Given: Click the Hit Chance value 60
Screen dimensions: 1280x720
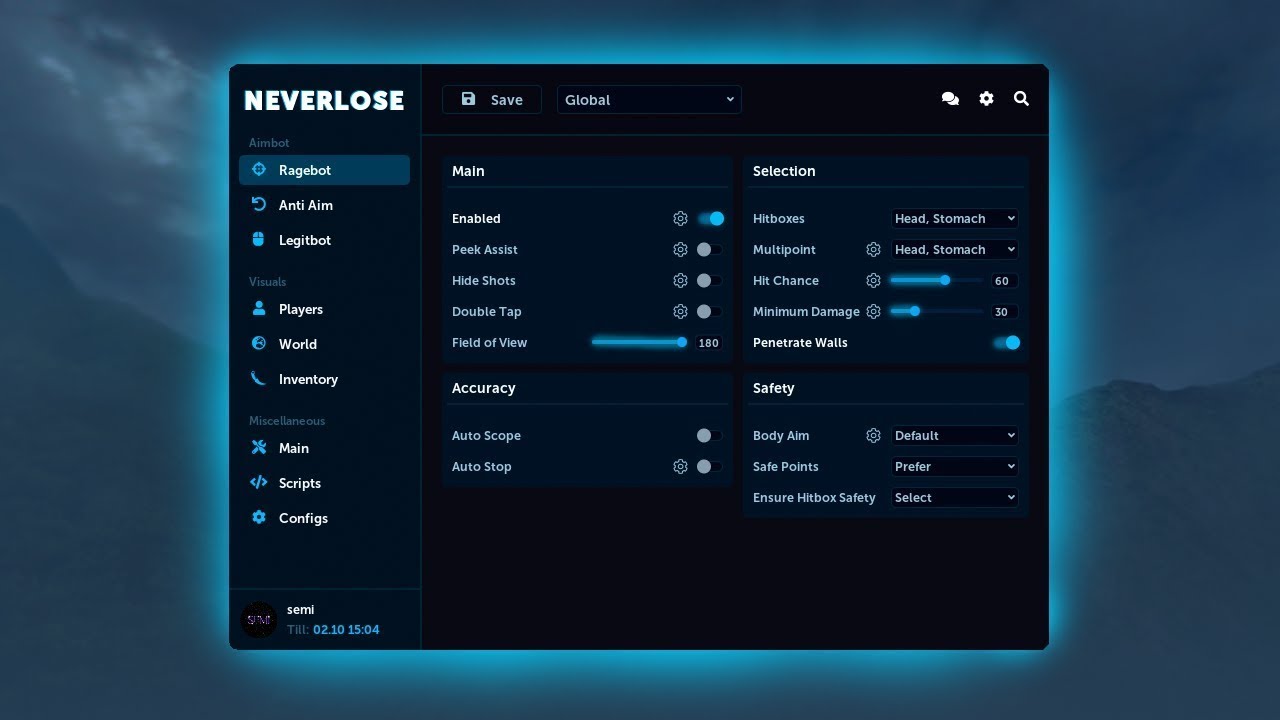Looking at the screenshot, I should 1002,281.
